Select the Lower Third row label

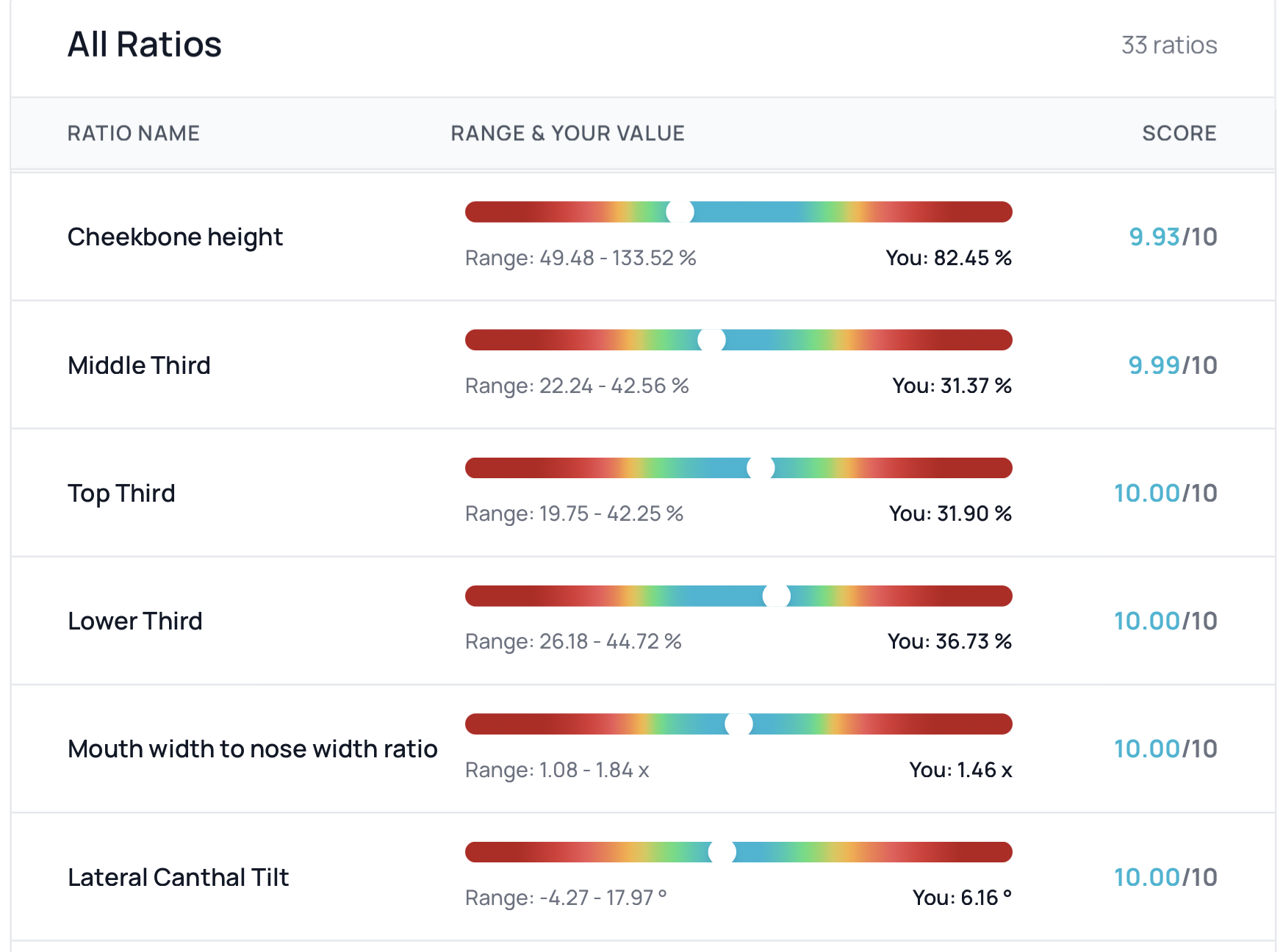[x=134, y=621]
